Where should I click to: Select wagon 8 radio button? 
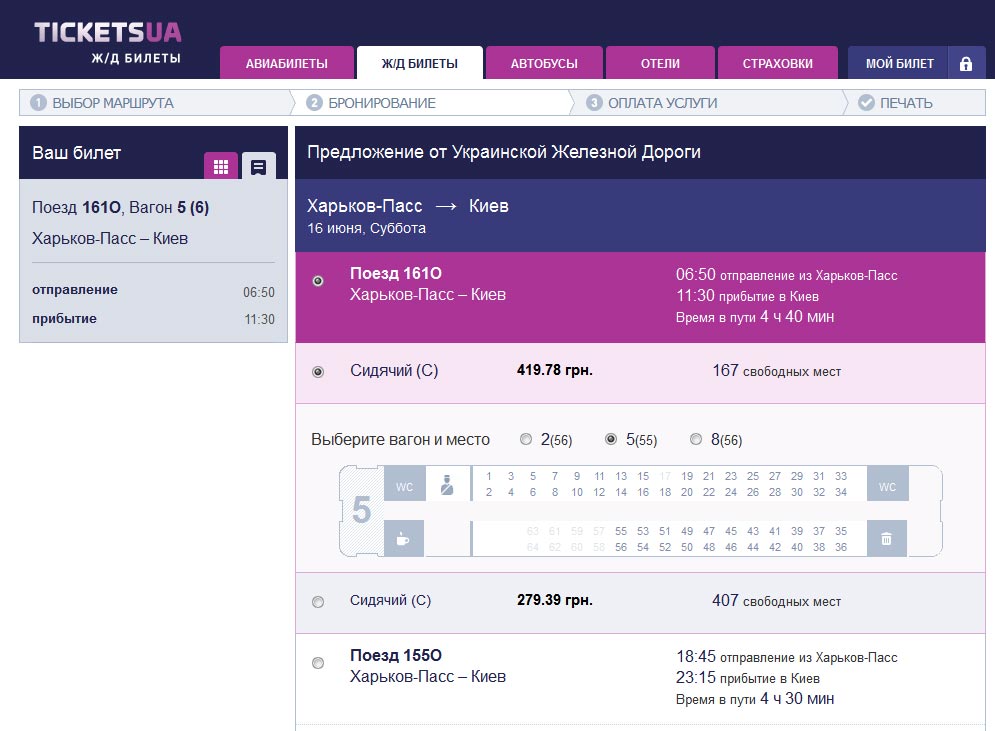click(x=696, y=440)
